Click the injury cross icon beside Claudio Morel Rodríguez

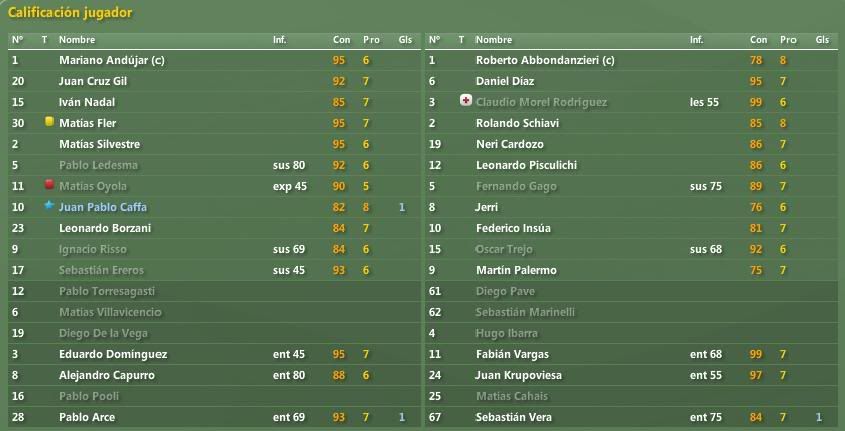click(x=466, y=101)
